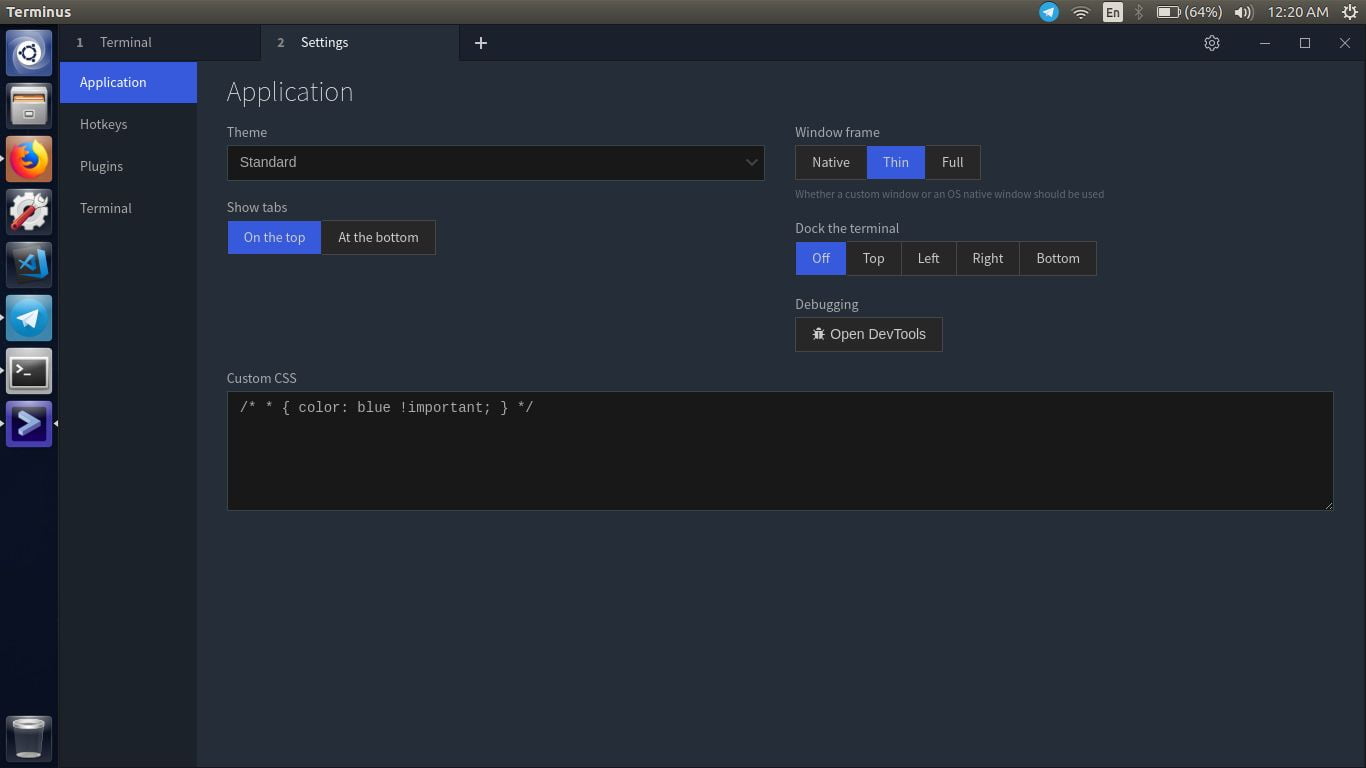Open Visual Studio Code from dock
This screenshot has height=768, width=1366.
[29, 264]
